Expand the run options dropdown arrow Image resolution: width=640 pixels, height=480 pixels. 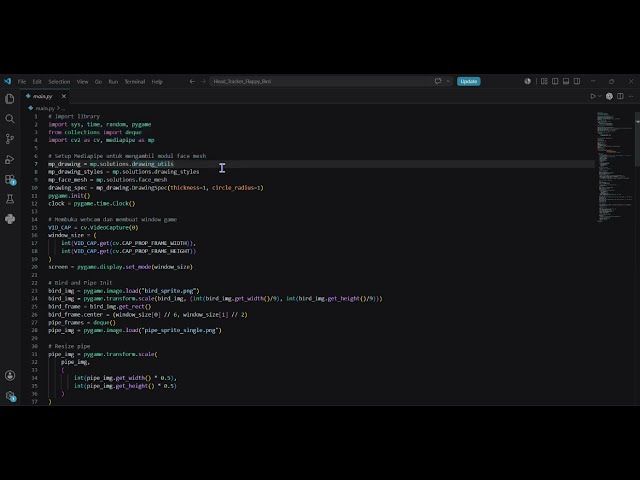point(600,96)
